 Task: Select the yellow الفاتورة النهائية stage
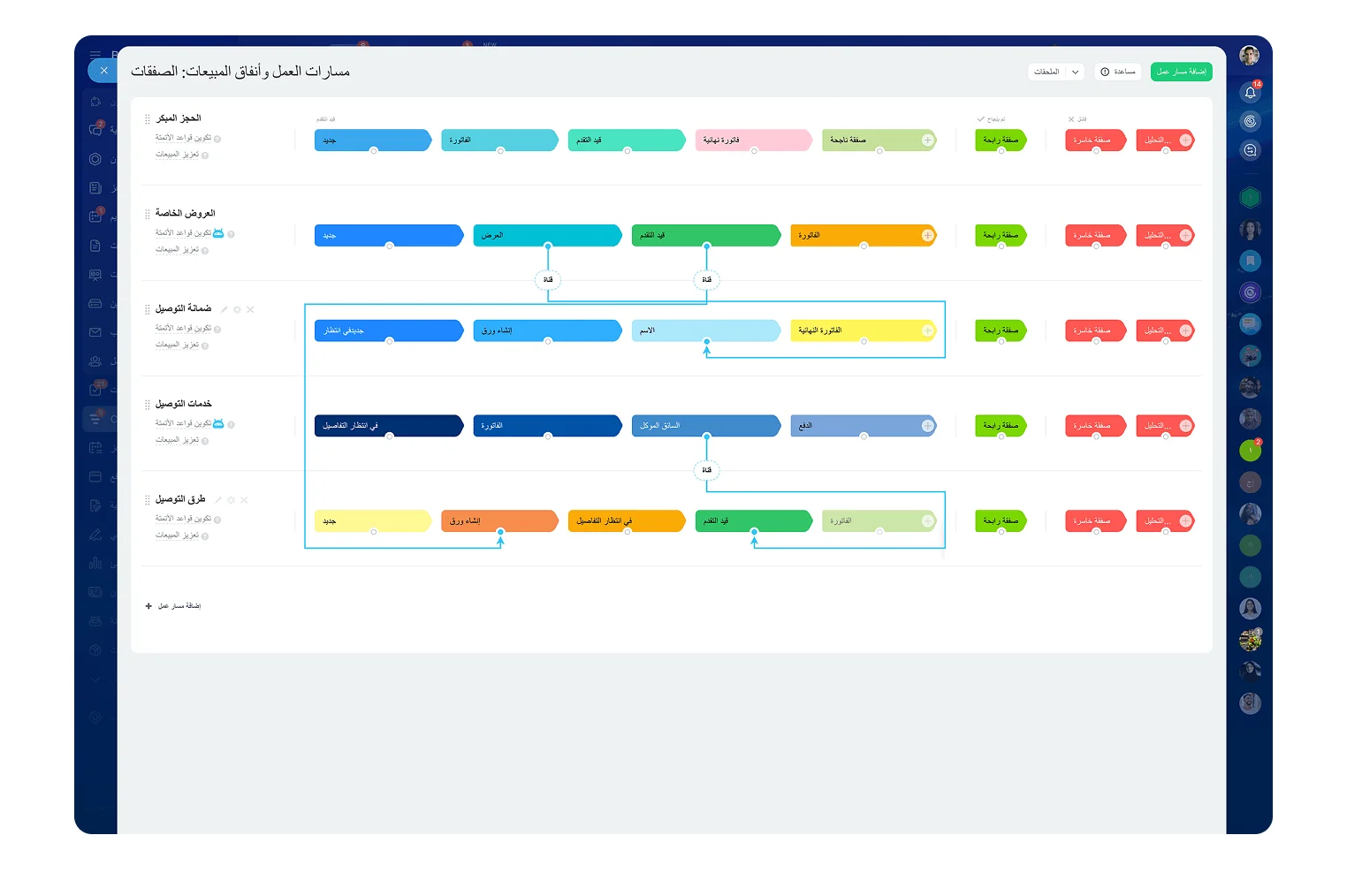click(863, 330)
